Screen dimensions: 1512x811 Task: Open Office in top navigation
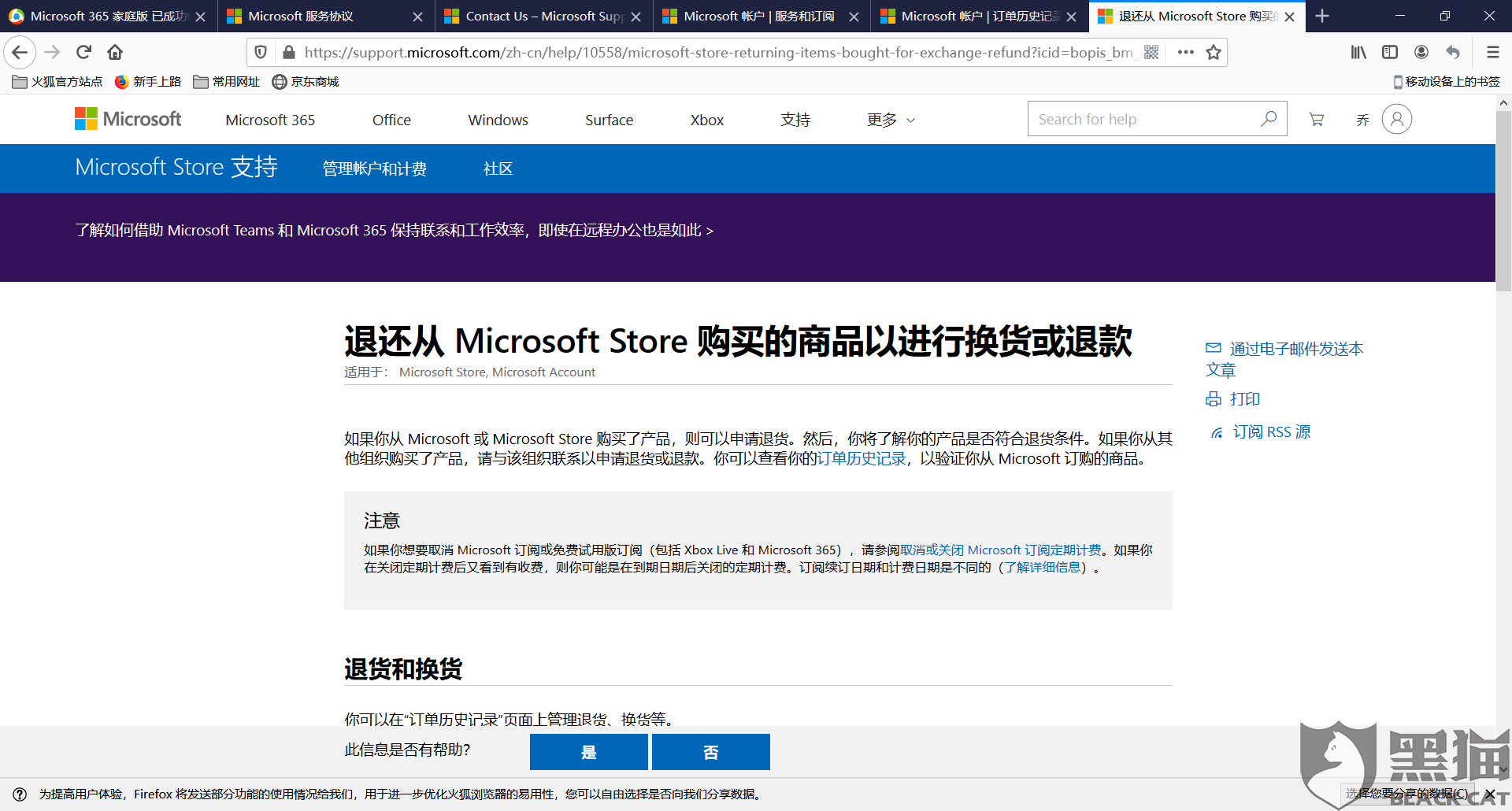tap(391, 120)
